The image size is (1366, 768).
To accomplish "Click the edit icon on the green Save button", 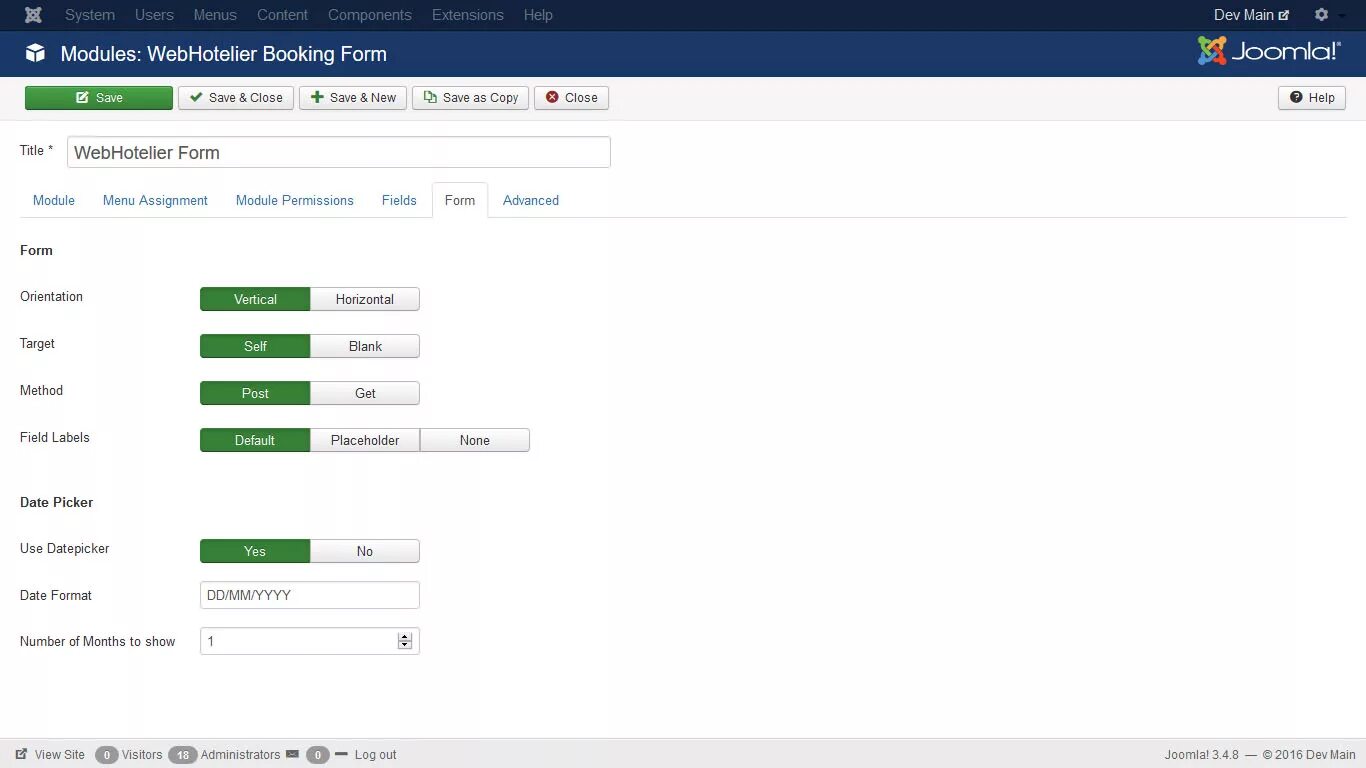I will 82,97.
